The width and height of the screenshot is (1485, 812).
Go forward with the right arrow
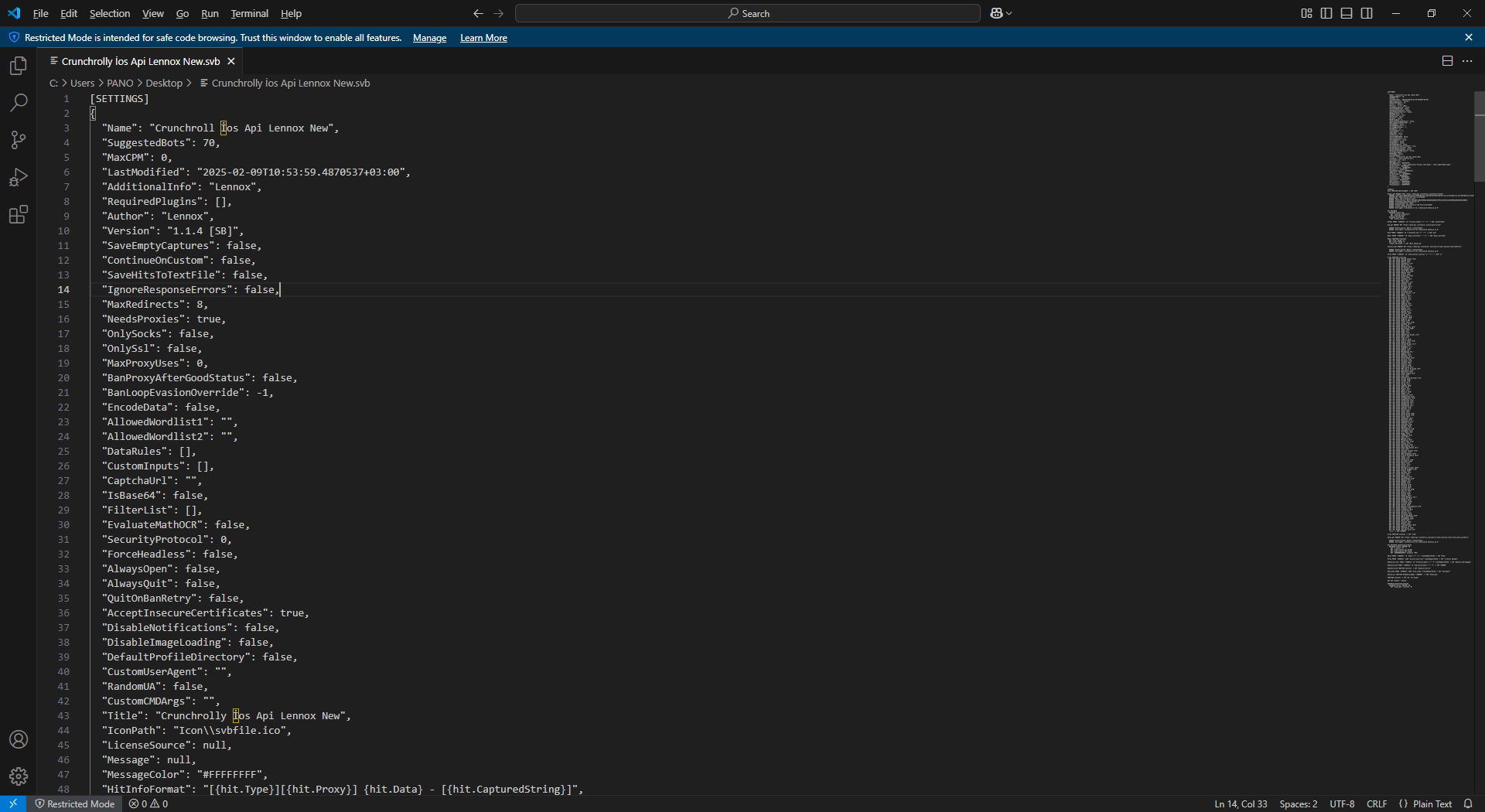coord(499,13)
